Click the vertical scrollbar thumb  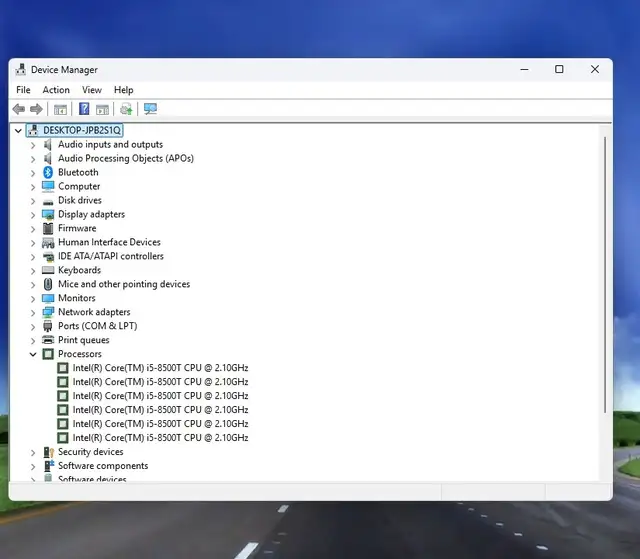point(605,275)
